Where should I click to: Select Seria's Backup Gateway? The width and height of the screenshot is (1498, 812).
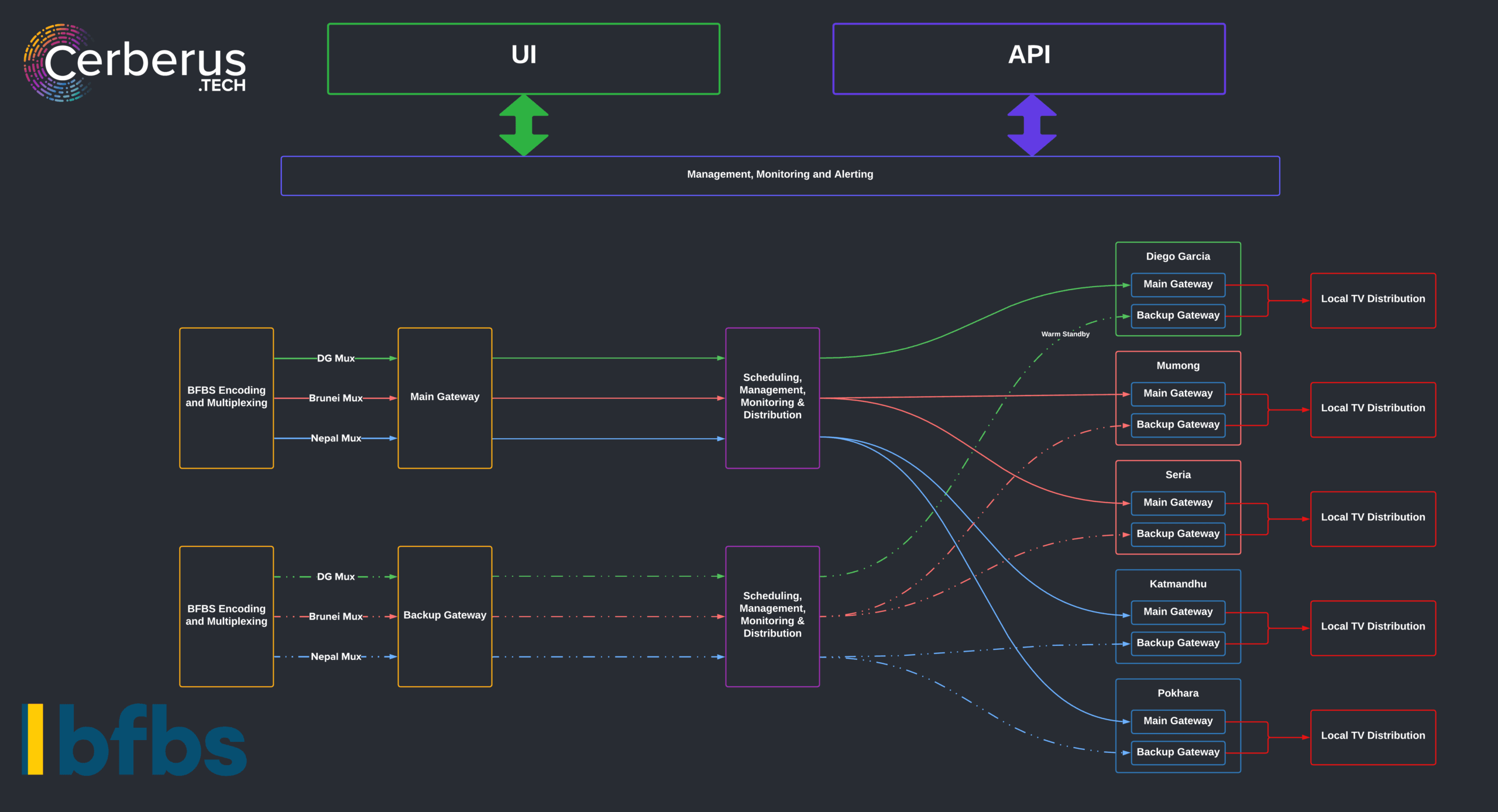point(1178,534)
